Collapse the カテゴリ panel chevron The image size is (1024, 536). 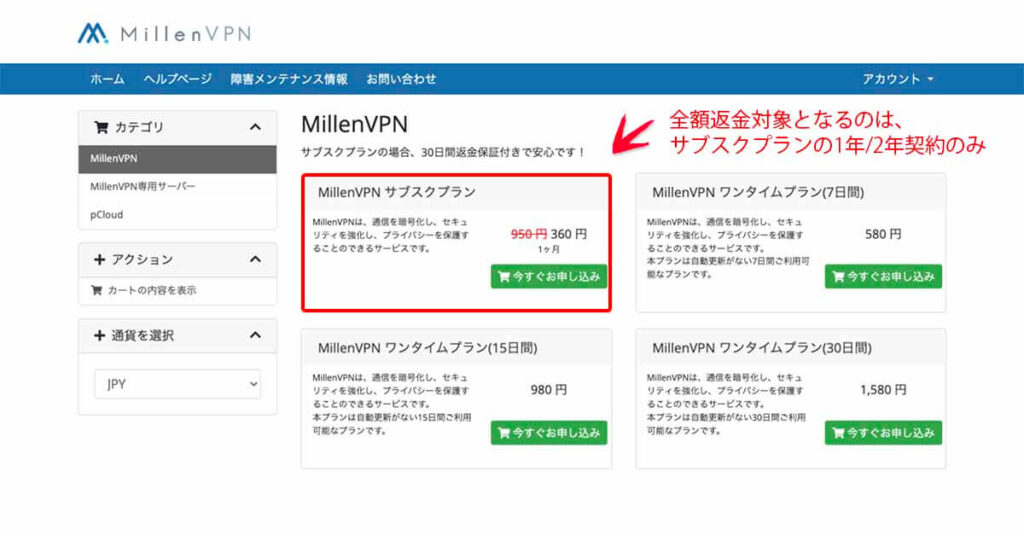tap(255, 127)
